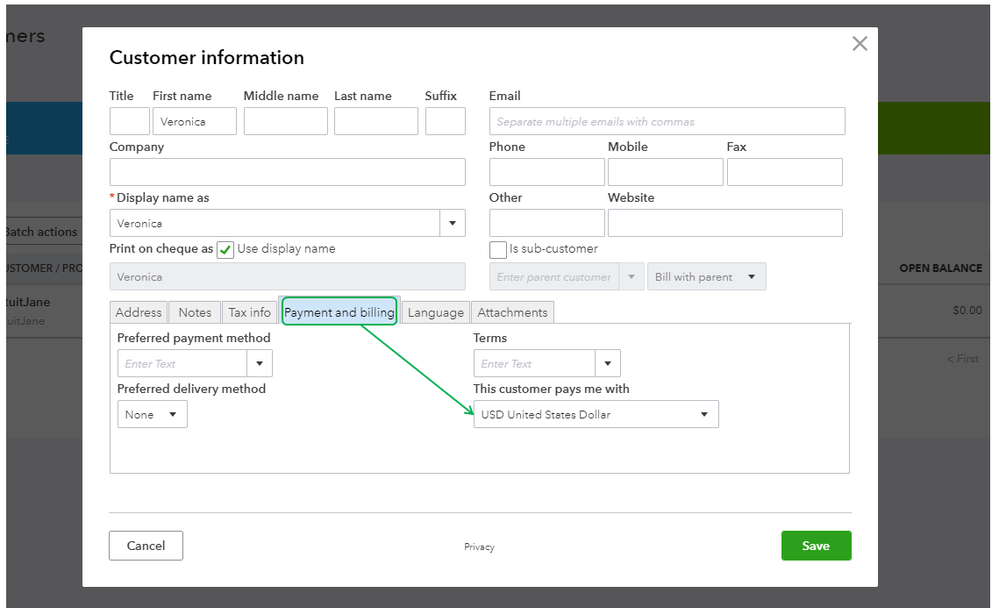
Task: Select currency from USD United States Dollar dropdown
Action: (x=595, y=414)
